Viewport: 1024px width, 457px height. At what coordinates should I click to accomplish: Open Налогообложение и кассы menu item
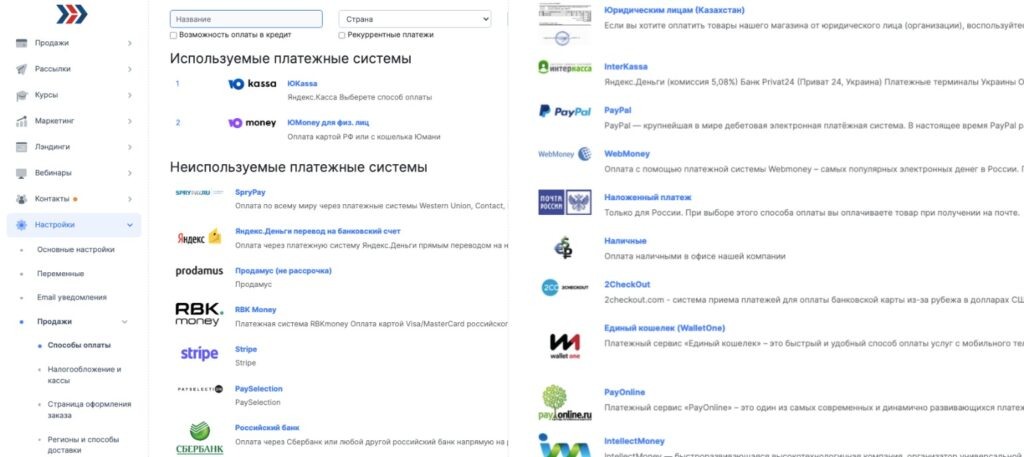pyautogui.click(x=84, y=375)
